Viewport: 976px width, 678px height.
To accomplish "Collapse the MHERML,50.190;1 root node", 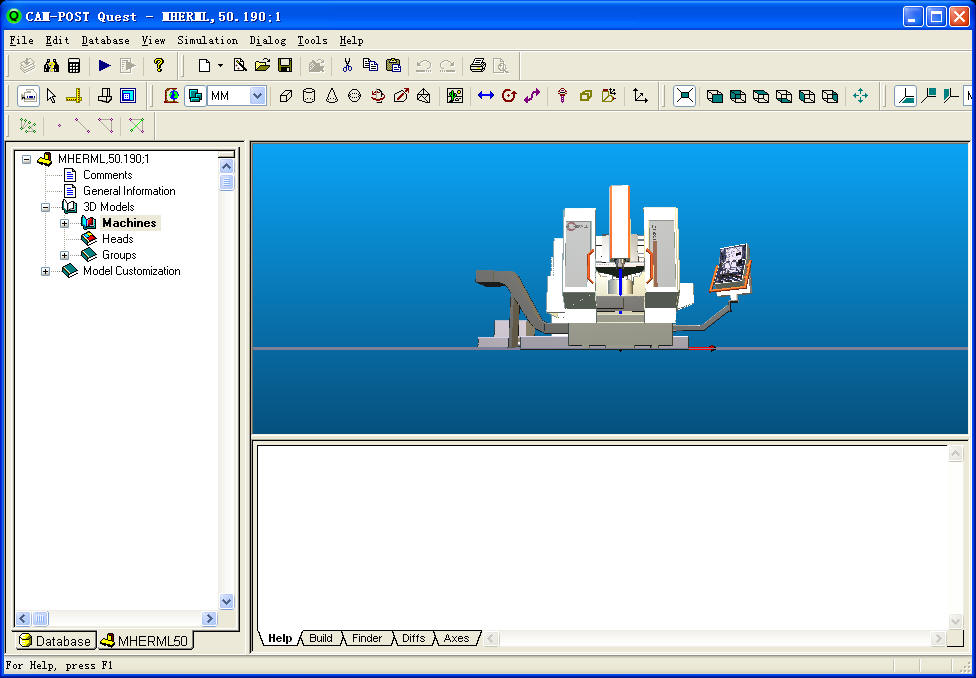I will 26,159.
